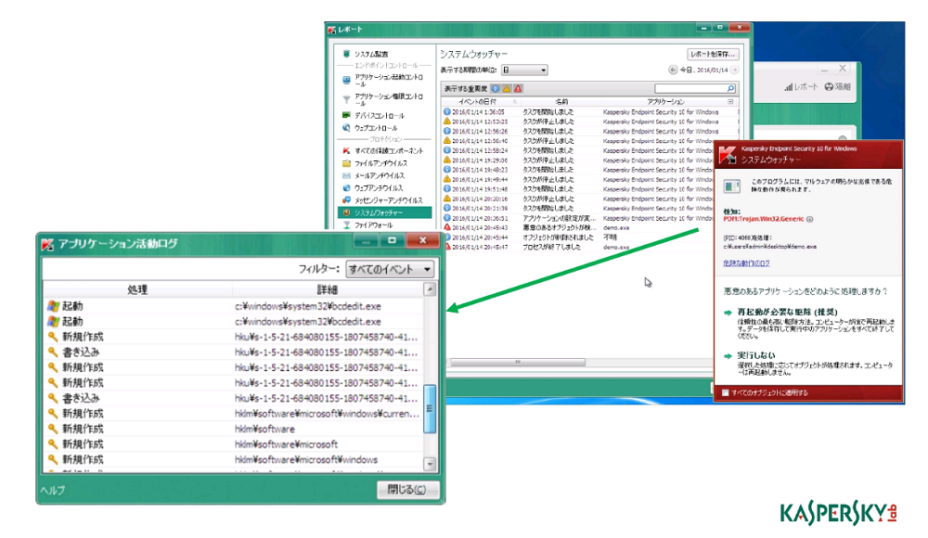Screen dimensions: 928x538
Task: Click the Kaspersky icon in the activity log title bar
Action: (x=47, y=244)
